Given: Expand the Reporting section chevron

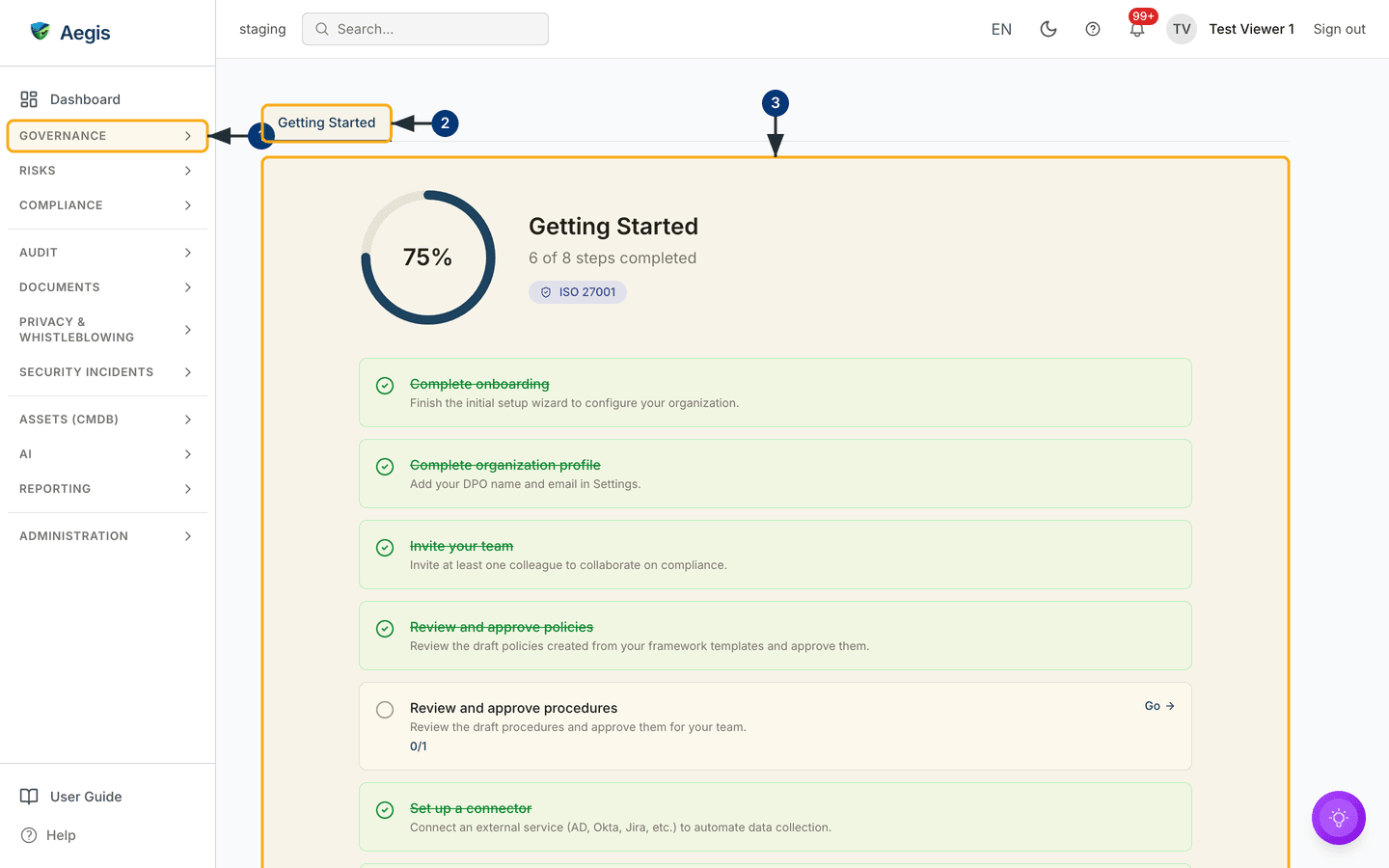Looking at the screenshot, I should [x=188, y=489].
